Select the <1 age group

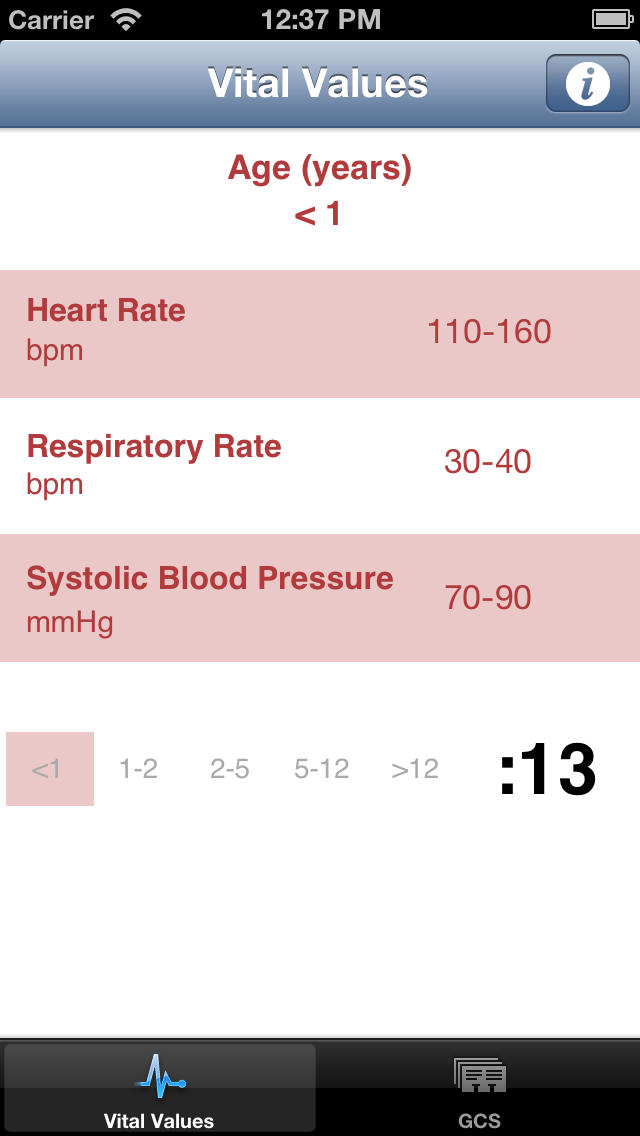(x=50, y=769)
